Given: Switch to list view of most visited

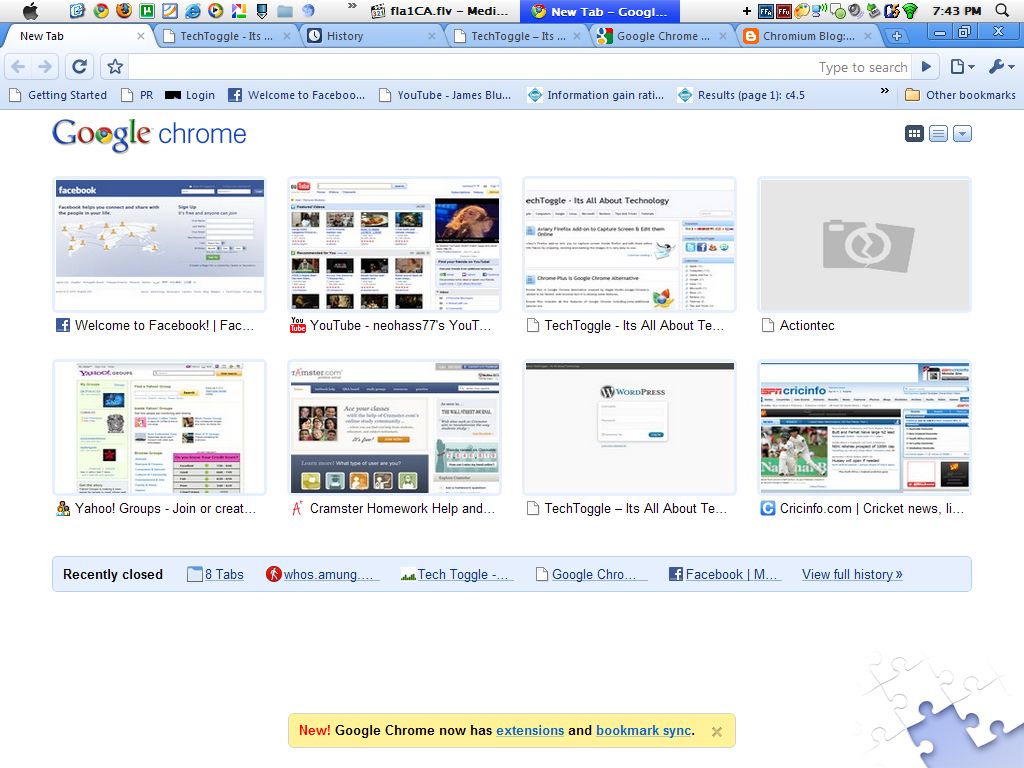Looking at the screenshot, I should 938,134.
